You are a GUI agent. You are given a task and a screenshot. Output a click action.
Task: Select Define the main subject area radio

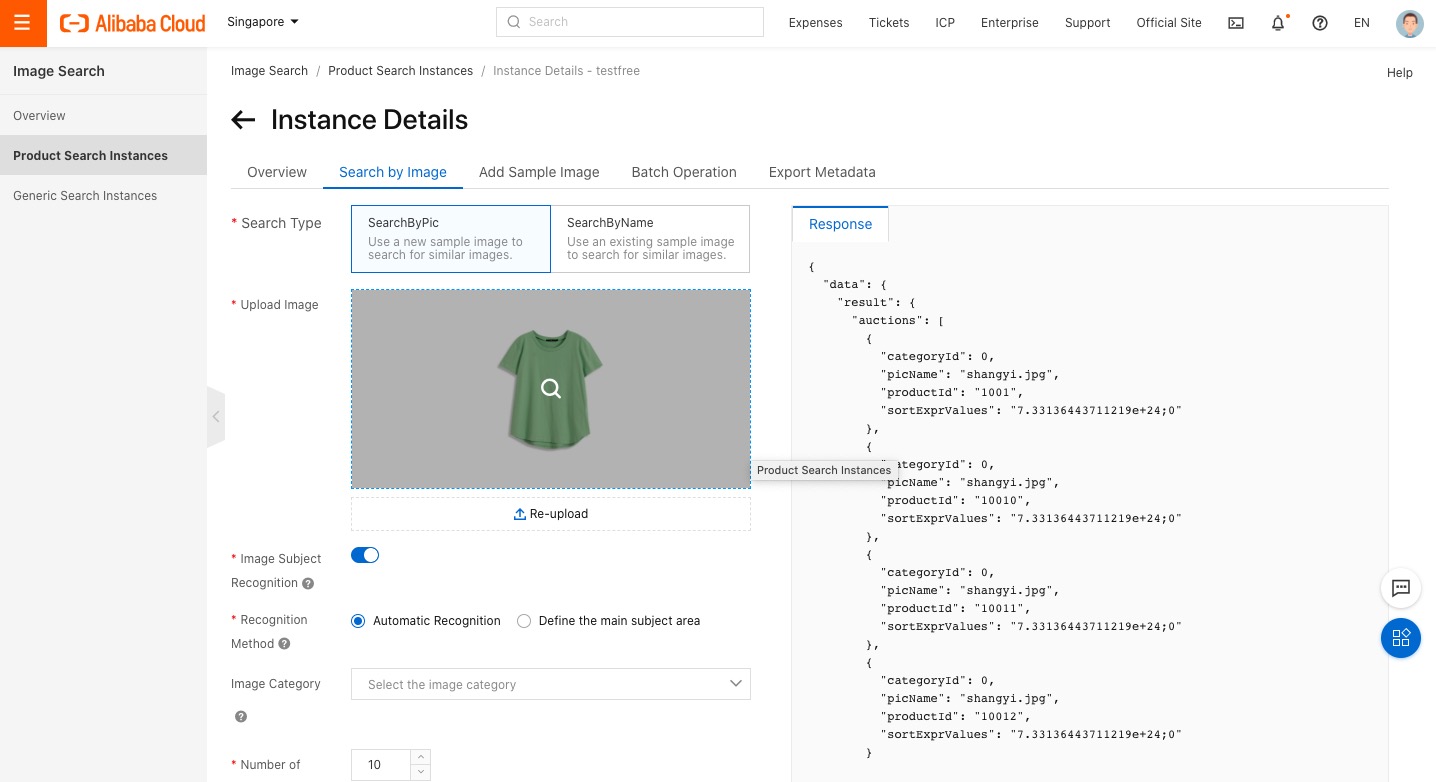(x=524, y=621)
